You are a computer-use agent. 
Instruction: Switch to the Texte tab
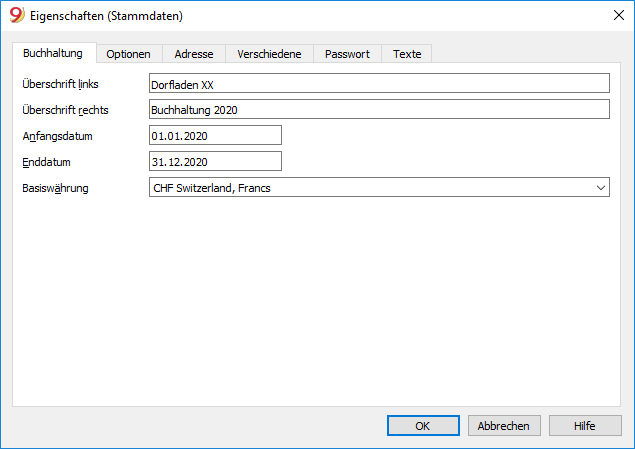[407, 54]
